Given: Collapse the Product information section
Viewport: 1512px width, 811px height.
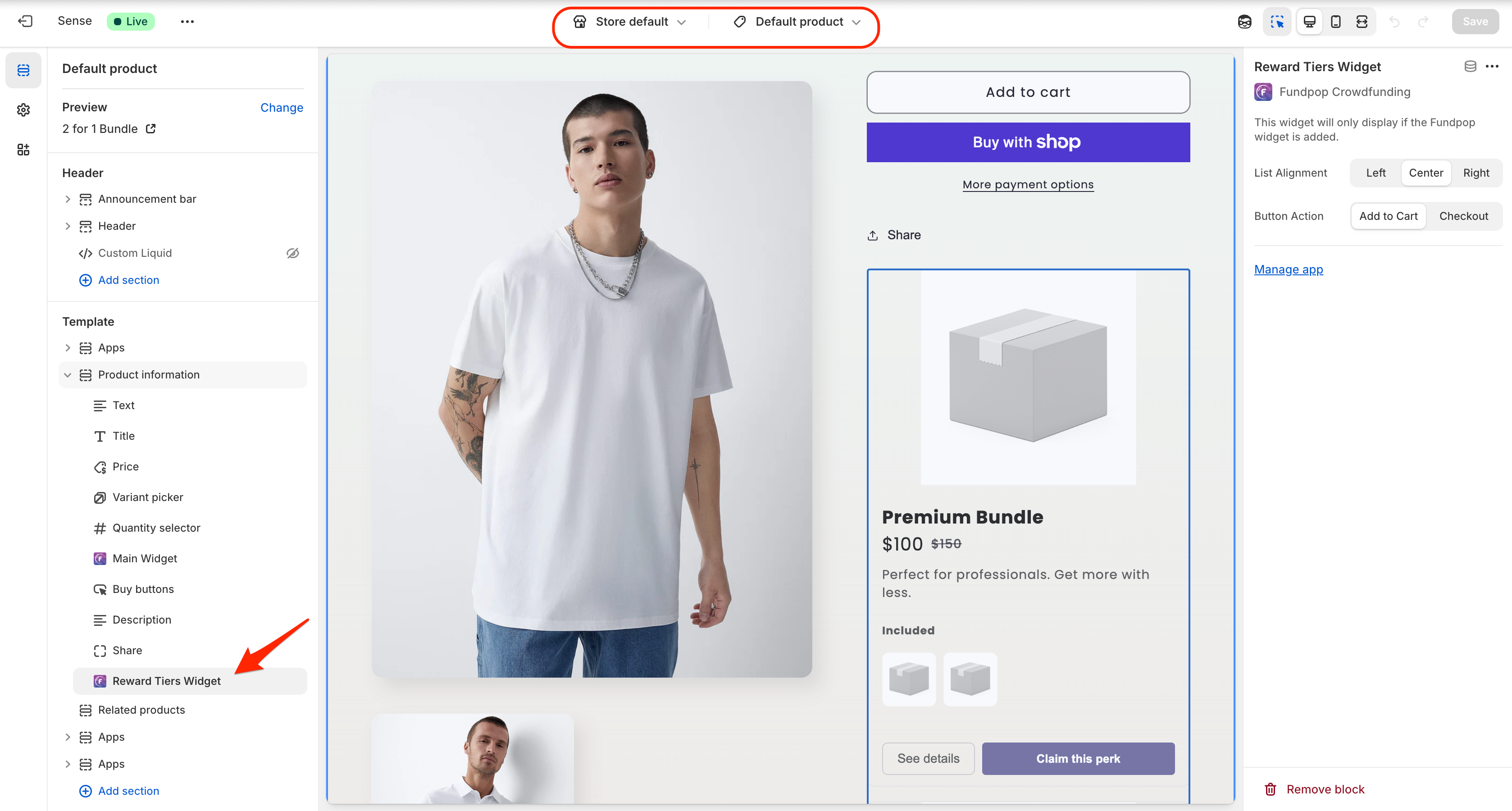Looking at the screenshot, I should click(68, 374).
